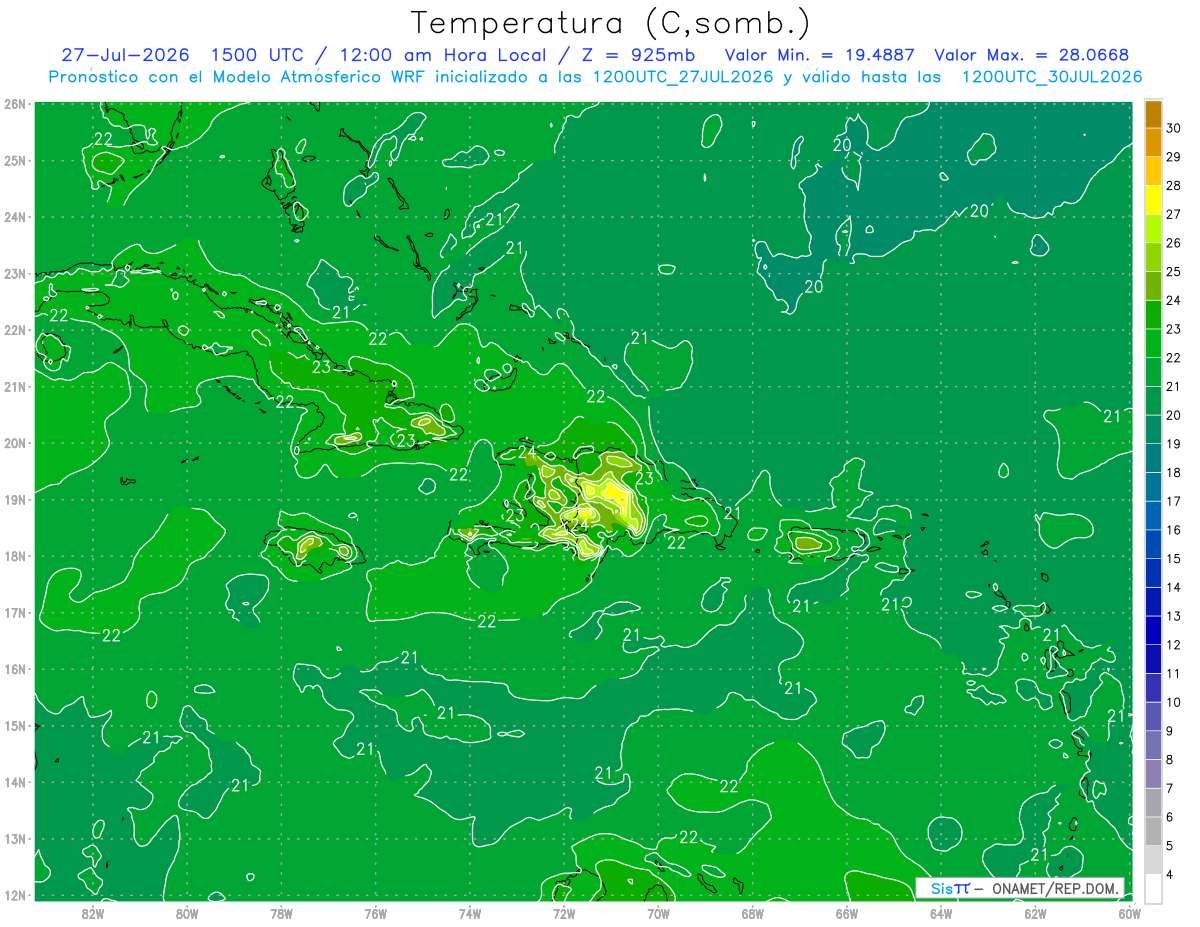Click the 16 label on the color scale
This screenshot has width=1200, height=927.
[1173, 530]
